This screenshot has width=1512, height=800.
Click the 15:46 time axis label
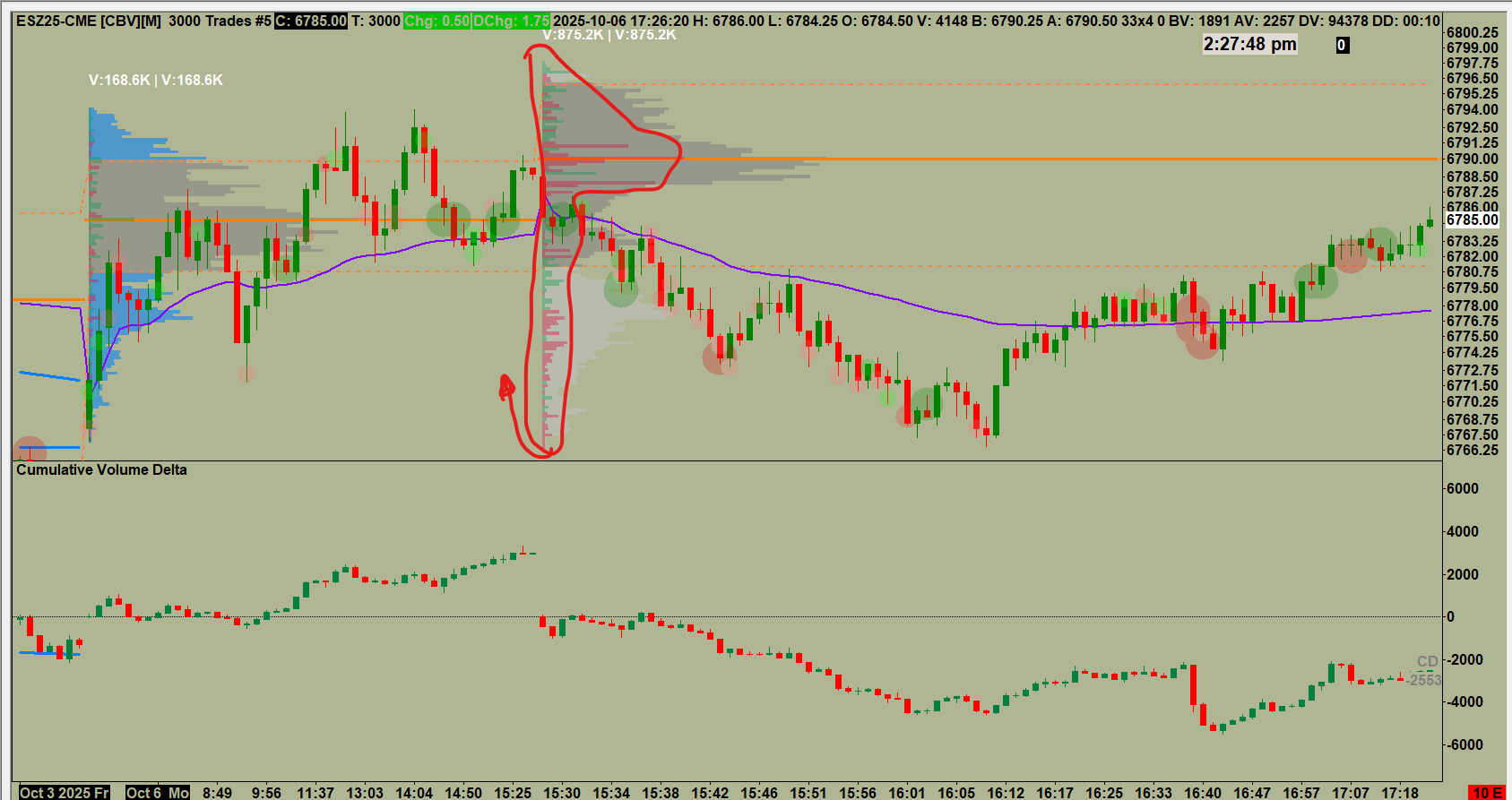[x=759, y=793]
